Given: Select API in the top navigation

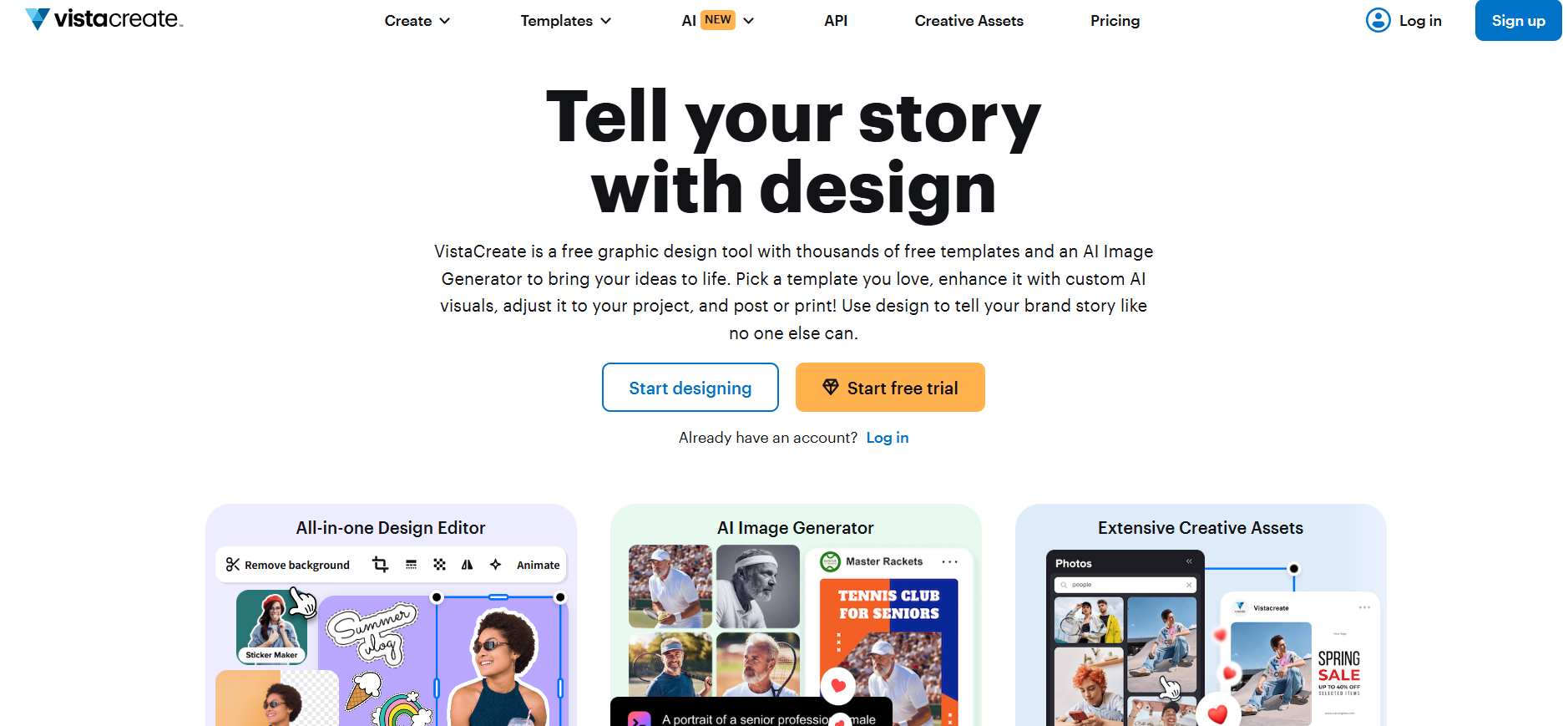Looking at the screenshot, I should (836, 20).
